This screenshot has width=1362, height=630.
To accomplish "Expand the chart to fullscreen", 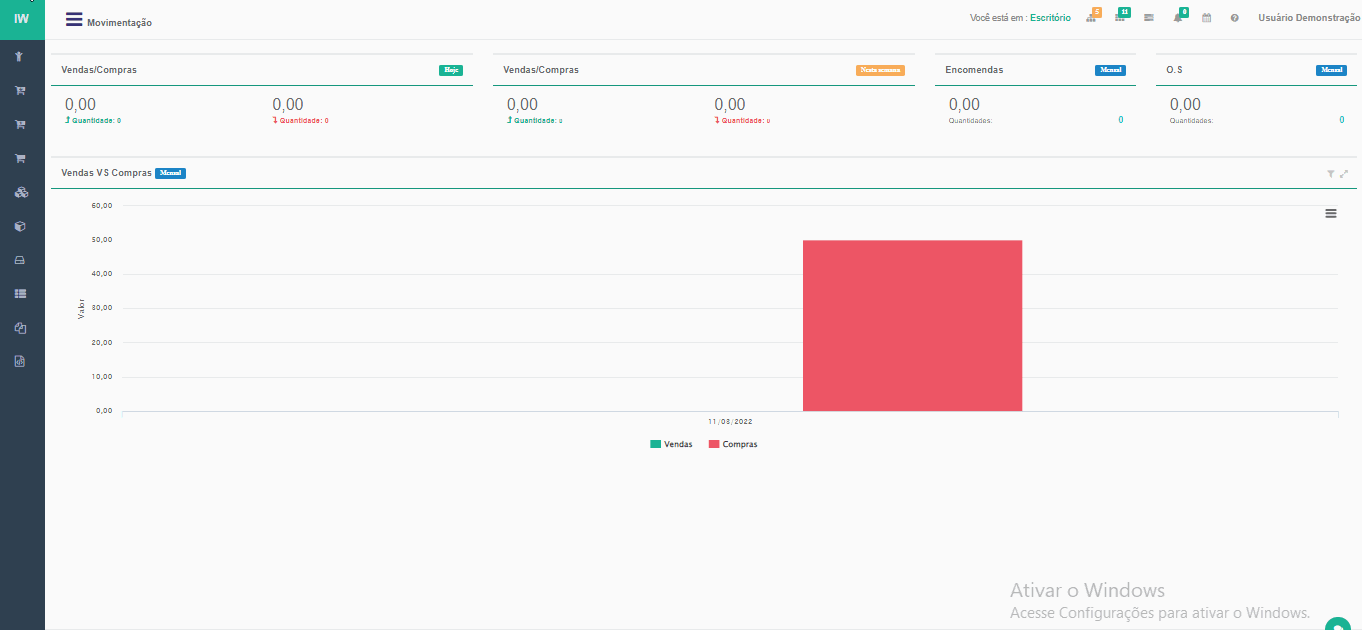I will click(x=1344, y=174).
